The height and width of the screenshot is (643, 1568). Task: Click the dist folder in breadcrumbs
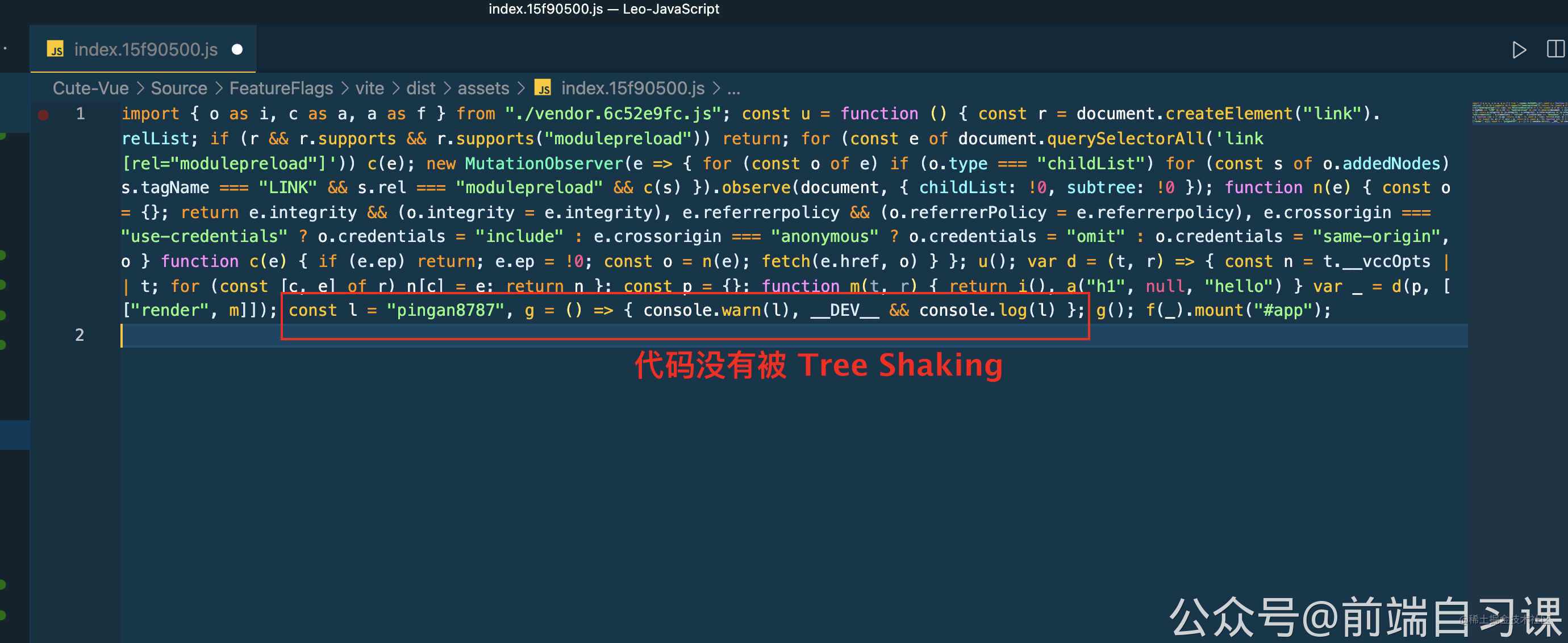coord(420,89)
